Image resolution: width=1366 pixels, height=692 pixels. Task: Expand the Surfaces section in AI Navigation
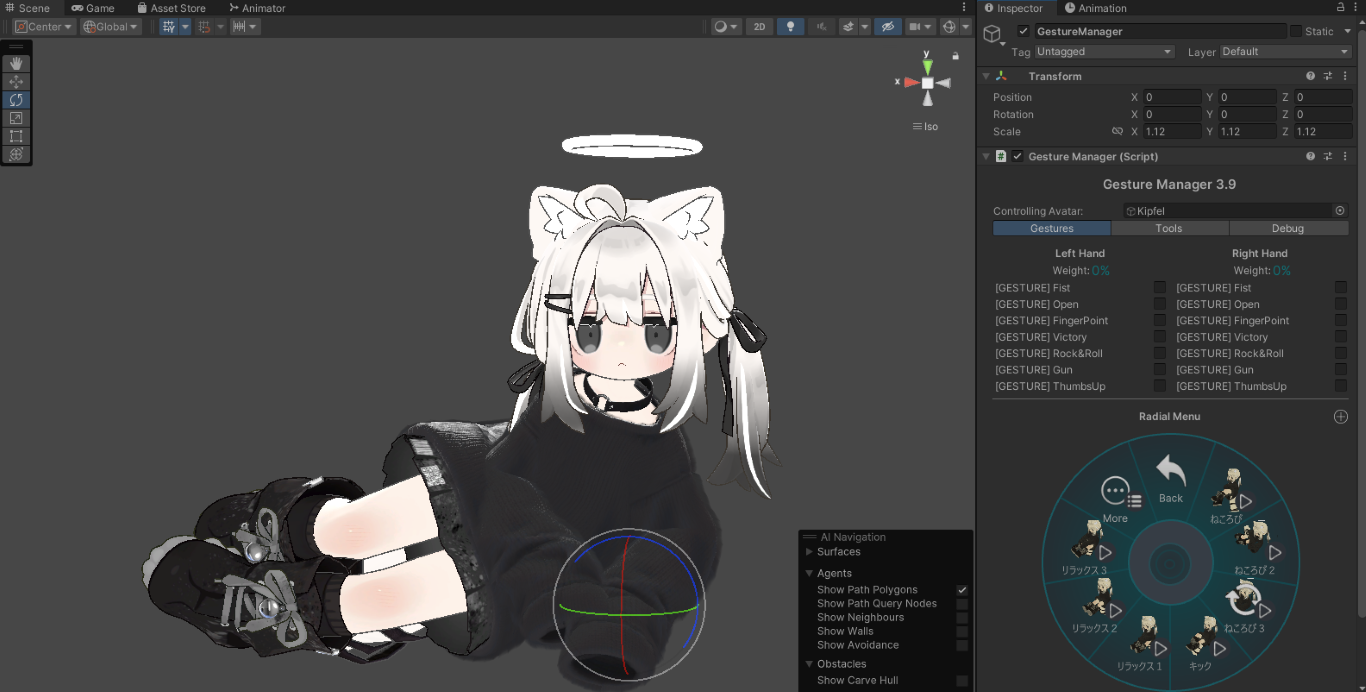(x=808, y=551)
